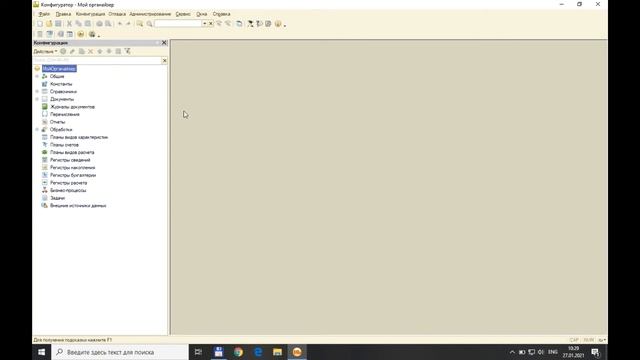Select Регистры накопления in the tree
640x360 pixels.
pos(72,168)
